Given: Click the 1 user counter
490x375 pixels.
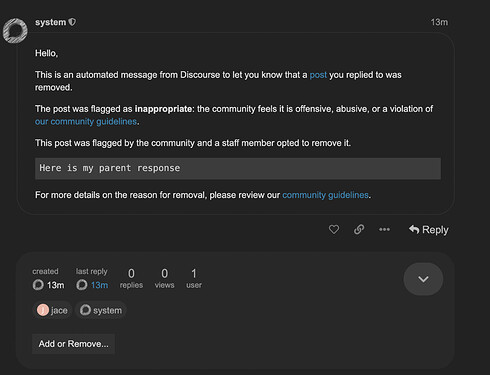Looking at the screenshot, I should [194, 278].
